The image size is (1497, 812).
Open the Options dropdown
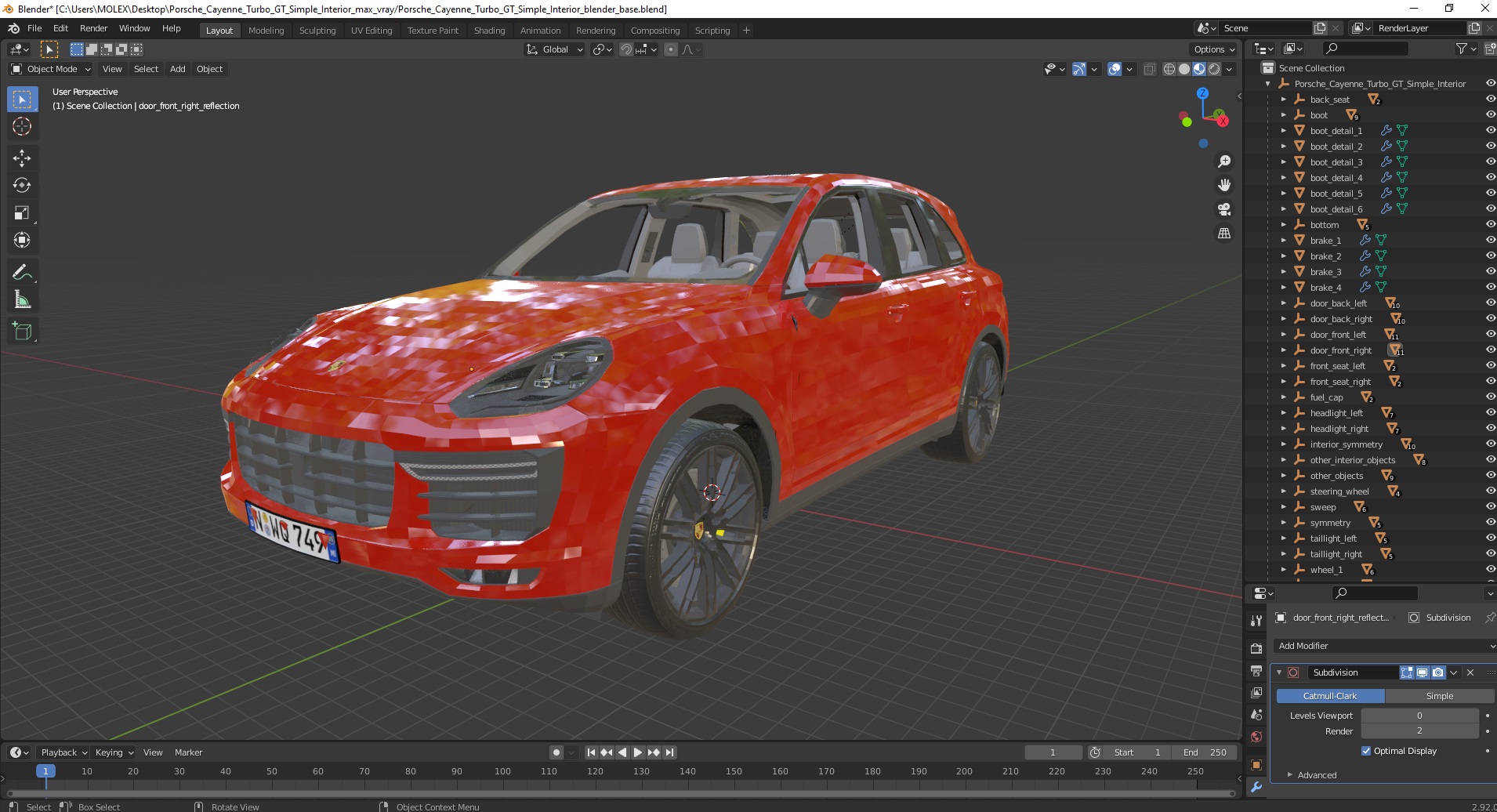click(1214, 49)
